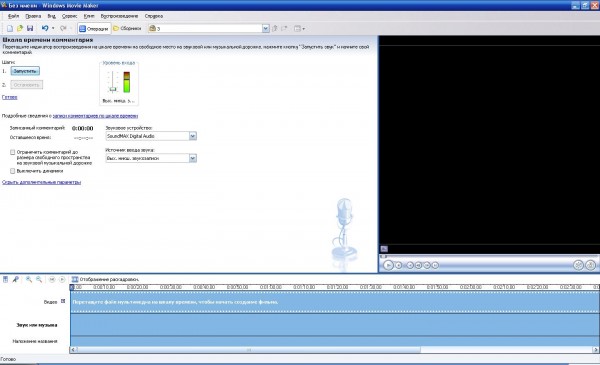Click the preview monitor seek bar

point(489,256)
